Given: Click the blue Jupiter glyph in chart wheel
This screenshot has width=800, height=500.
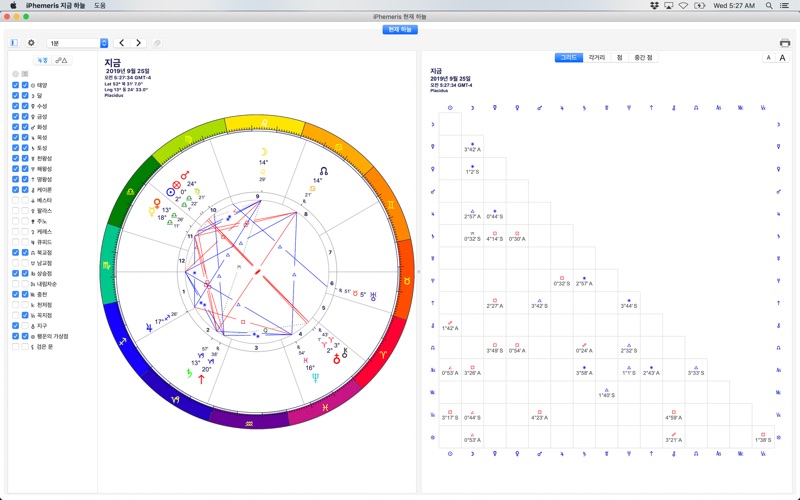Looking at the screenshot, I should [x=149, y=328].
